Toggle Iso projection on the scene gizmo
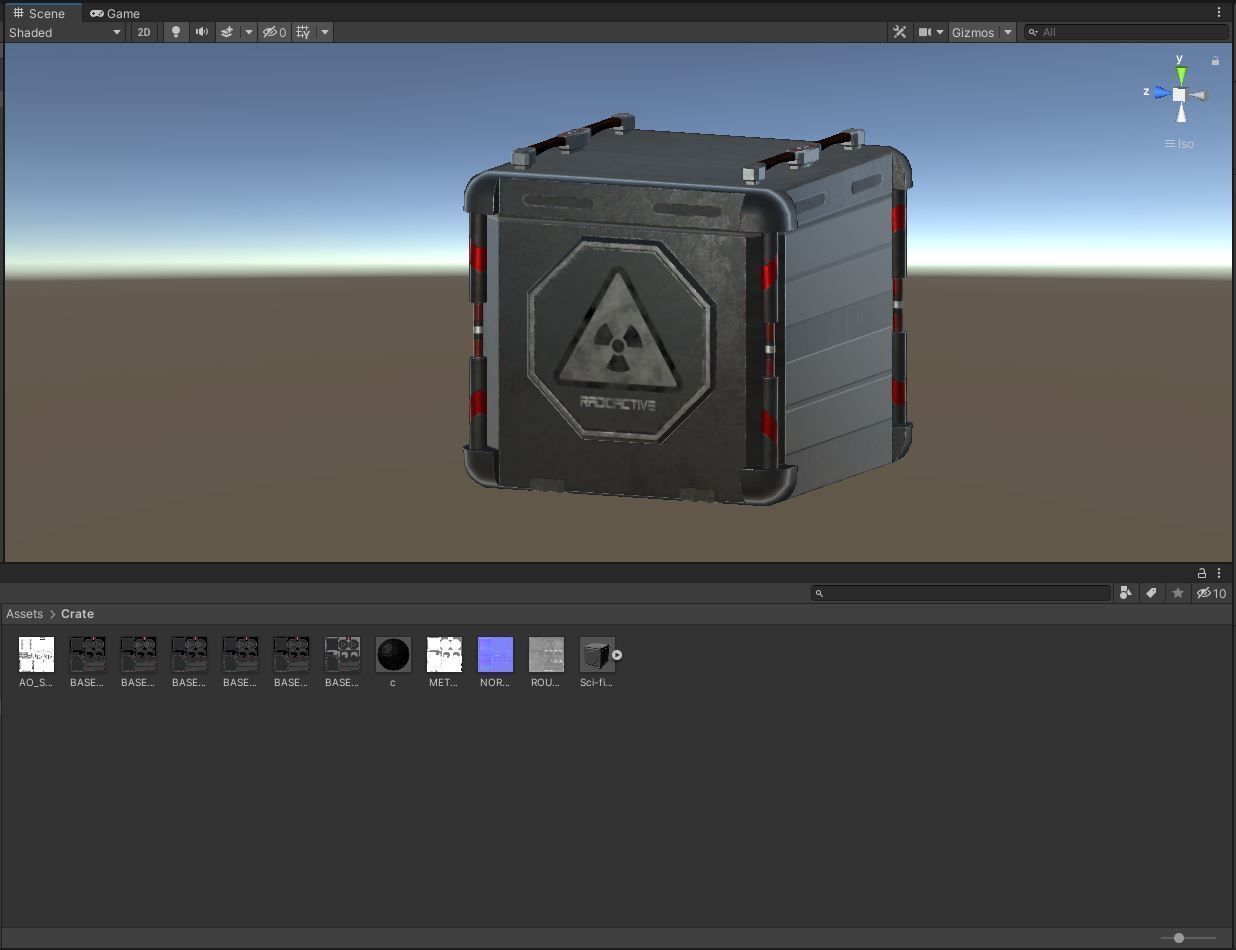The height and width of the screenshot is (950, 1236). (1179, 143)
